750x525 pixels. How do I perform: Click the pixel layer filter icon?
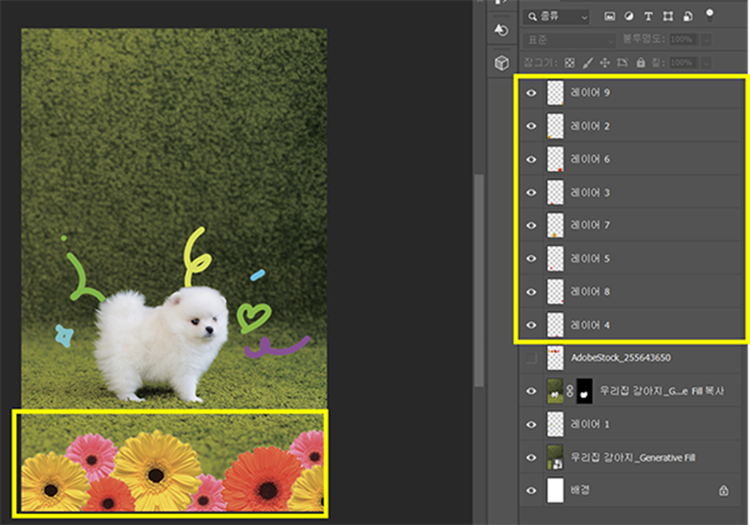click(x=610, y=17)
